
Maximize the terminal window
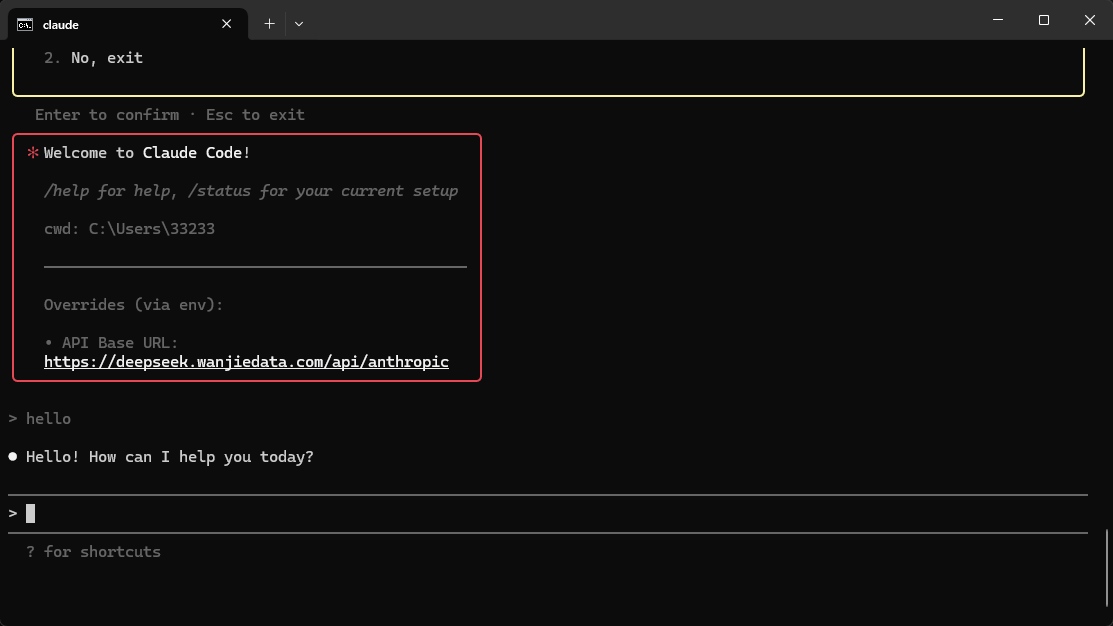(1044, 20)
